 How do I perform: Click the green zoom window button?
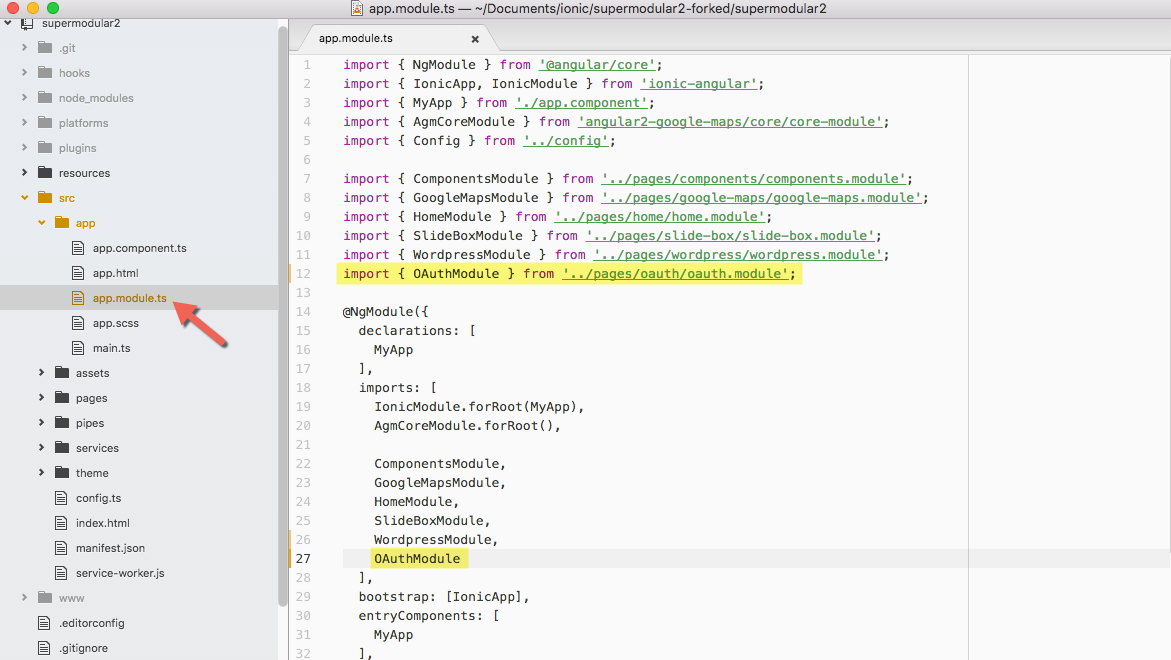52,8
